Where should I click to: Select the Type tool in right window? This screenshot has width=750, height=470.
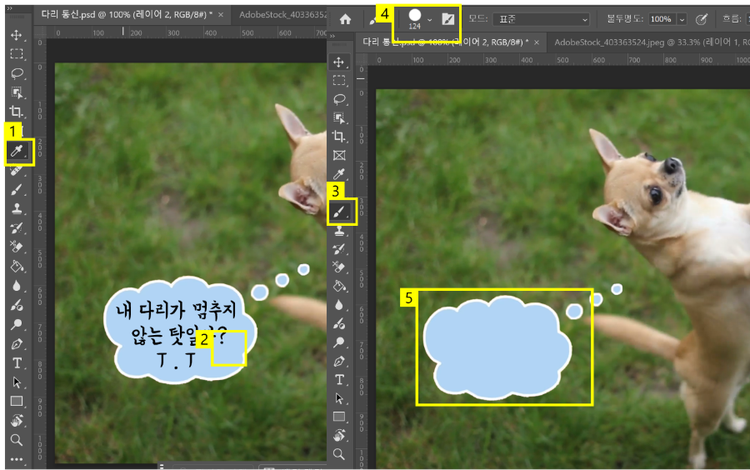tap(339, 380)
